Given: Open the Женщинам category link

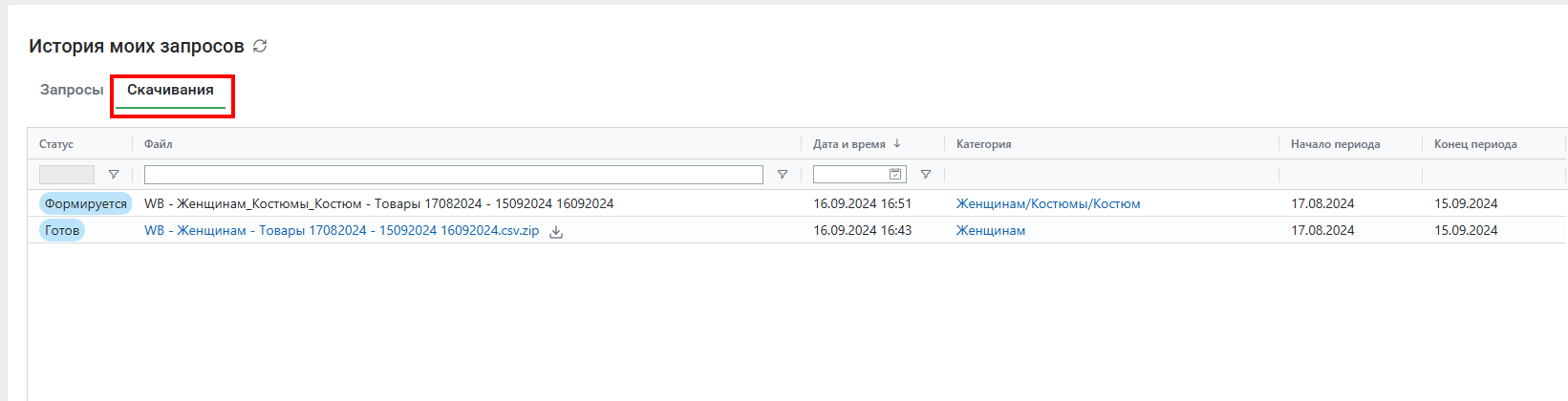Looking at the screenshot, I should [x=991, y=230].
